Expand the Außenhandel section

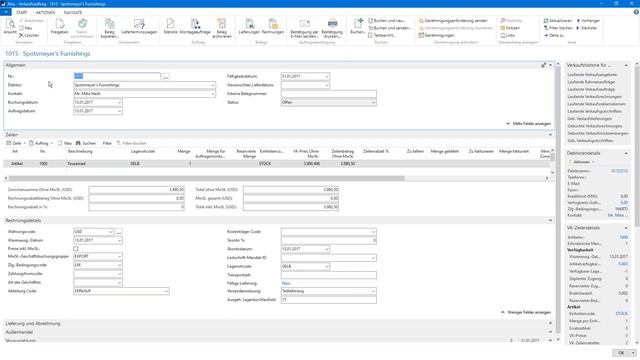[x=278, y=332]
